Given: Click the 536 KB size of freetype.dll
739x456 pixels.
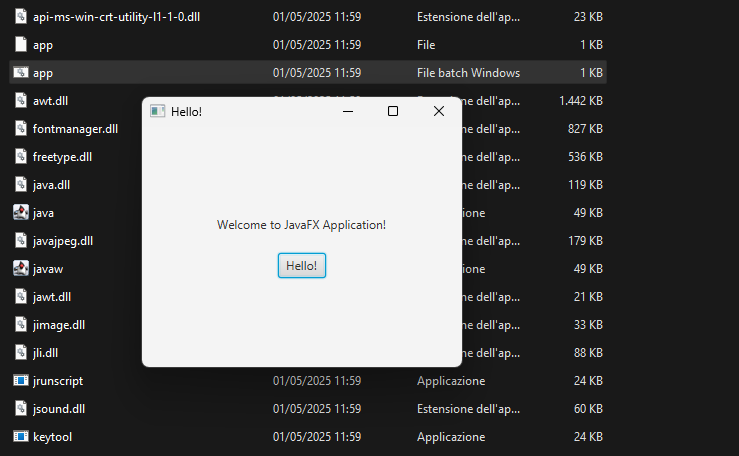Looking at the screenshot, I should (585, 156).
